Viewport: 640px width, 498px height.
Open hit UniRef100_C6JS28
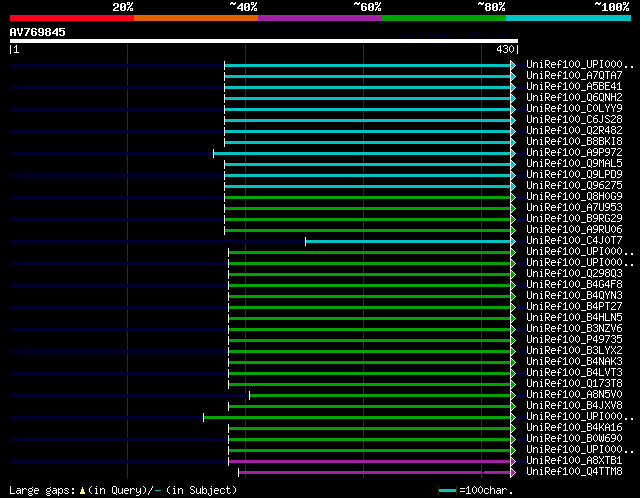(574, 120)
